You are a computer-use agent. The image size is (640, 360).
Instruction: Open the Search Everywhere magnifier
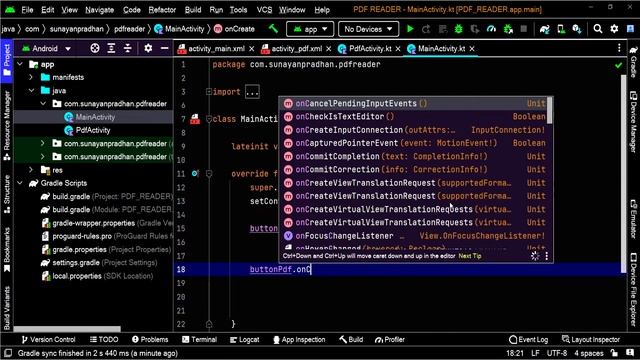click(598, 29)
